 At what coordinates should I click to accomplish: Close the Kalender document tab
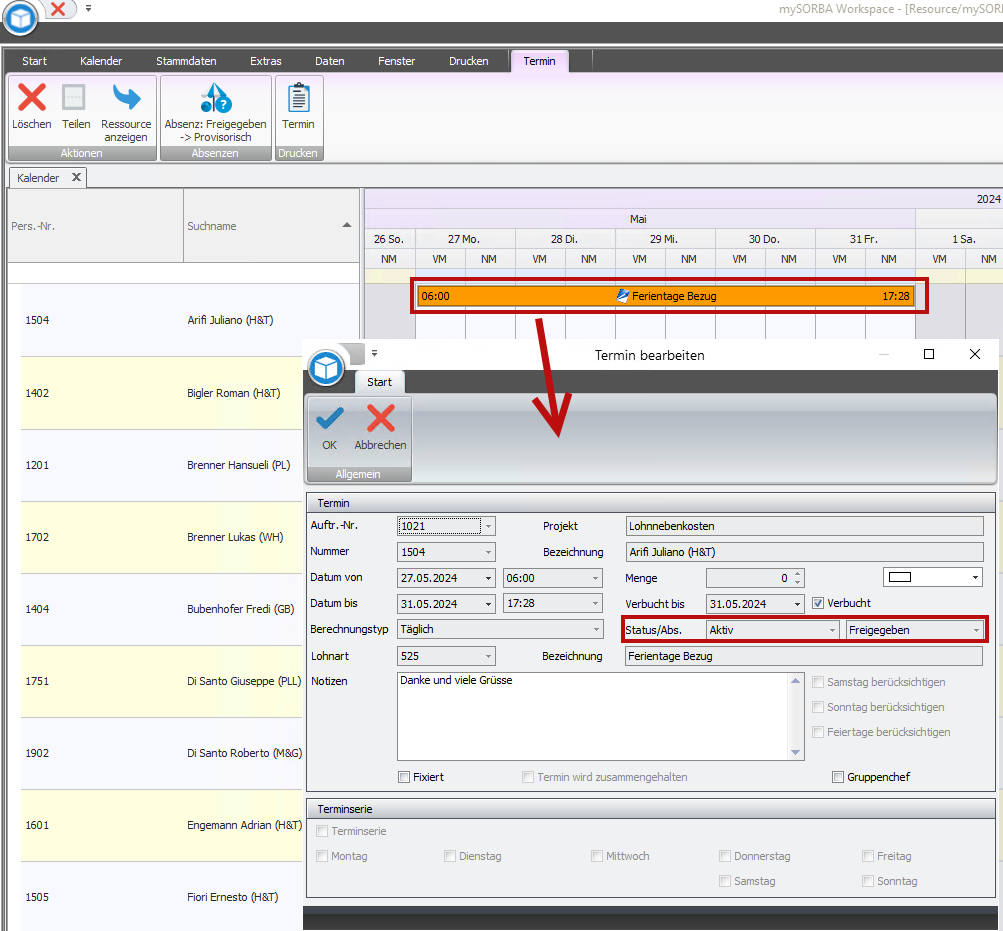pos(76,177)
